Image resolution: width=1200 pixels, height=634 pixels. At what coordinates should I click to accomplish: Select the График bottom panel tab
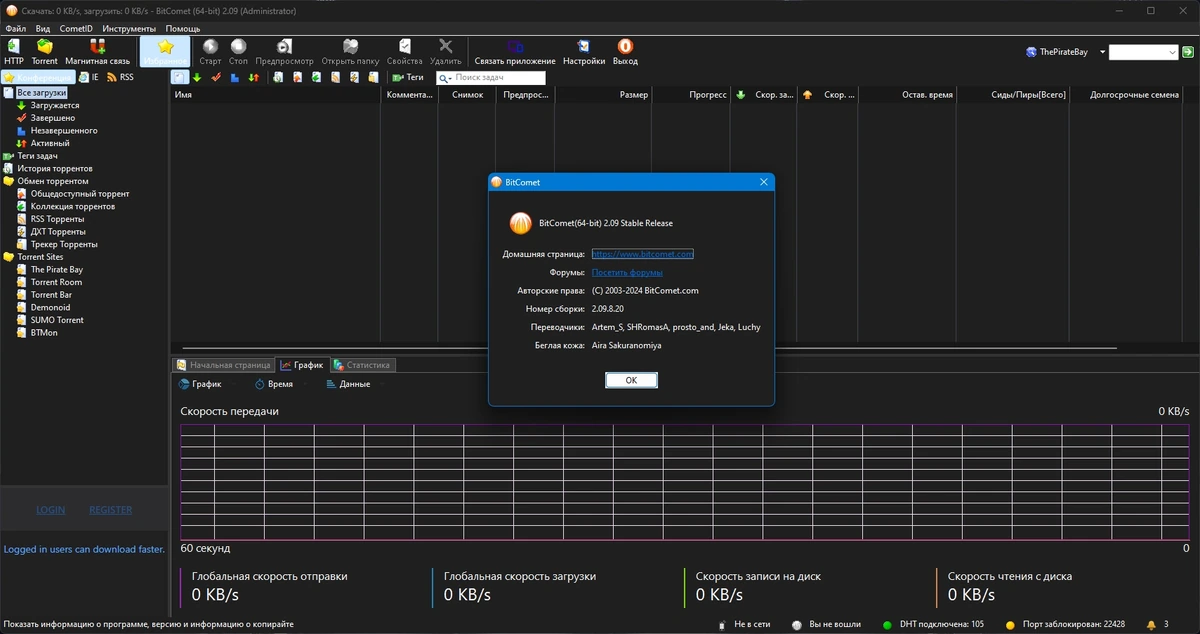pos(302,365)
